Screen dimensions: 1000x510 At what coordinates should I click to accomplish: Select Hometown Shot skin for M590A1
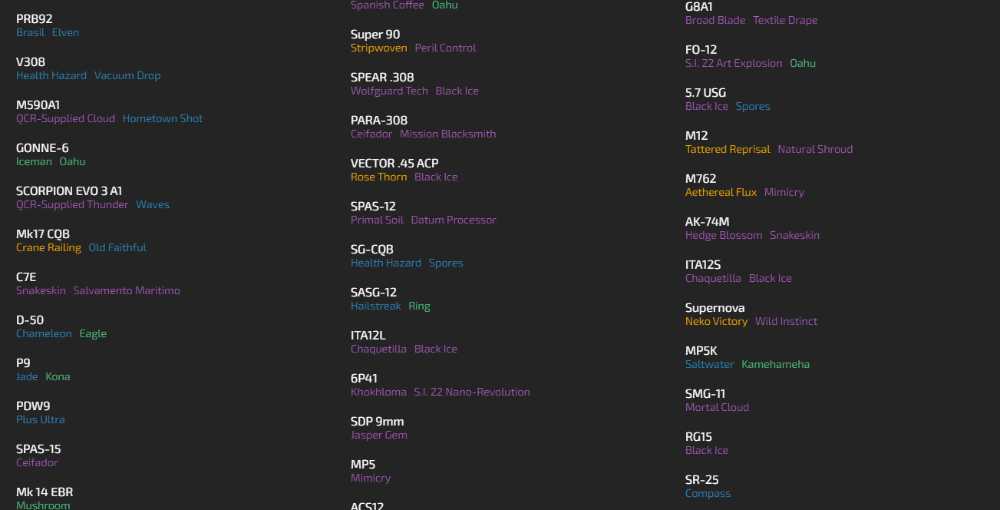tap(163, 119)
